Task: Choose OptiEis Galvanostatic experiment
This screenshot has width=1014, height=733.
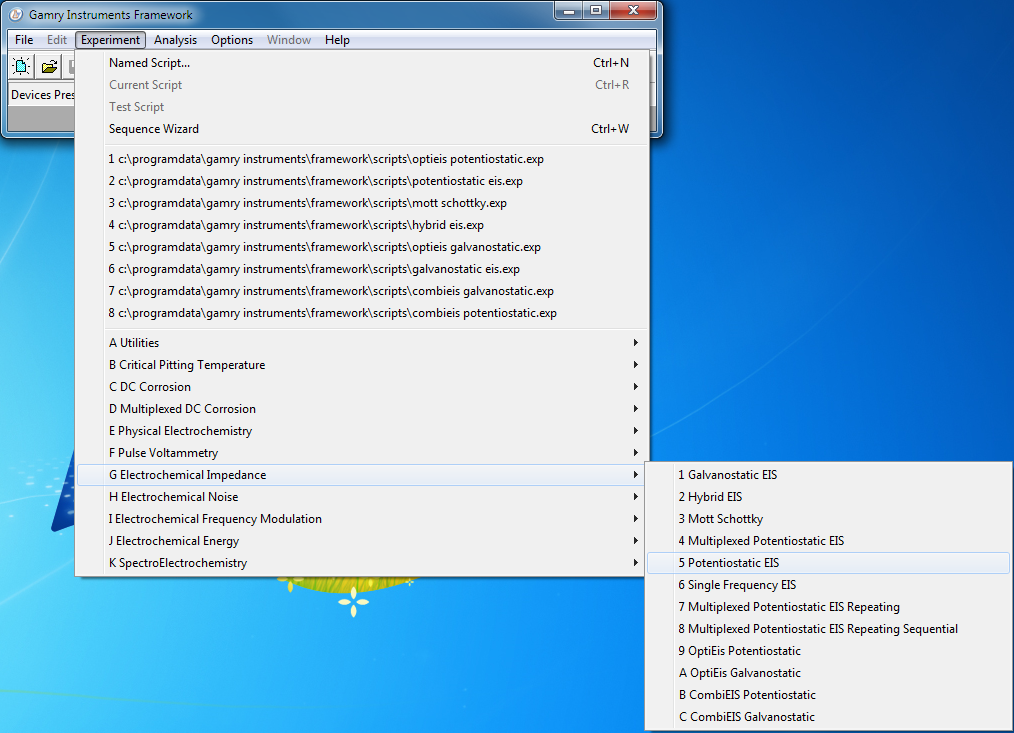Action: tap(828, 672)
